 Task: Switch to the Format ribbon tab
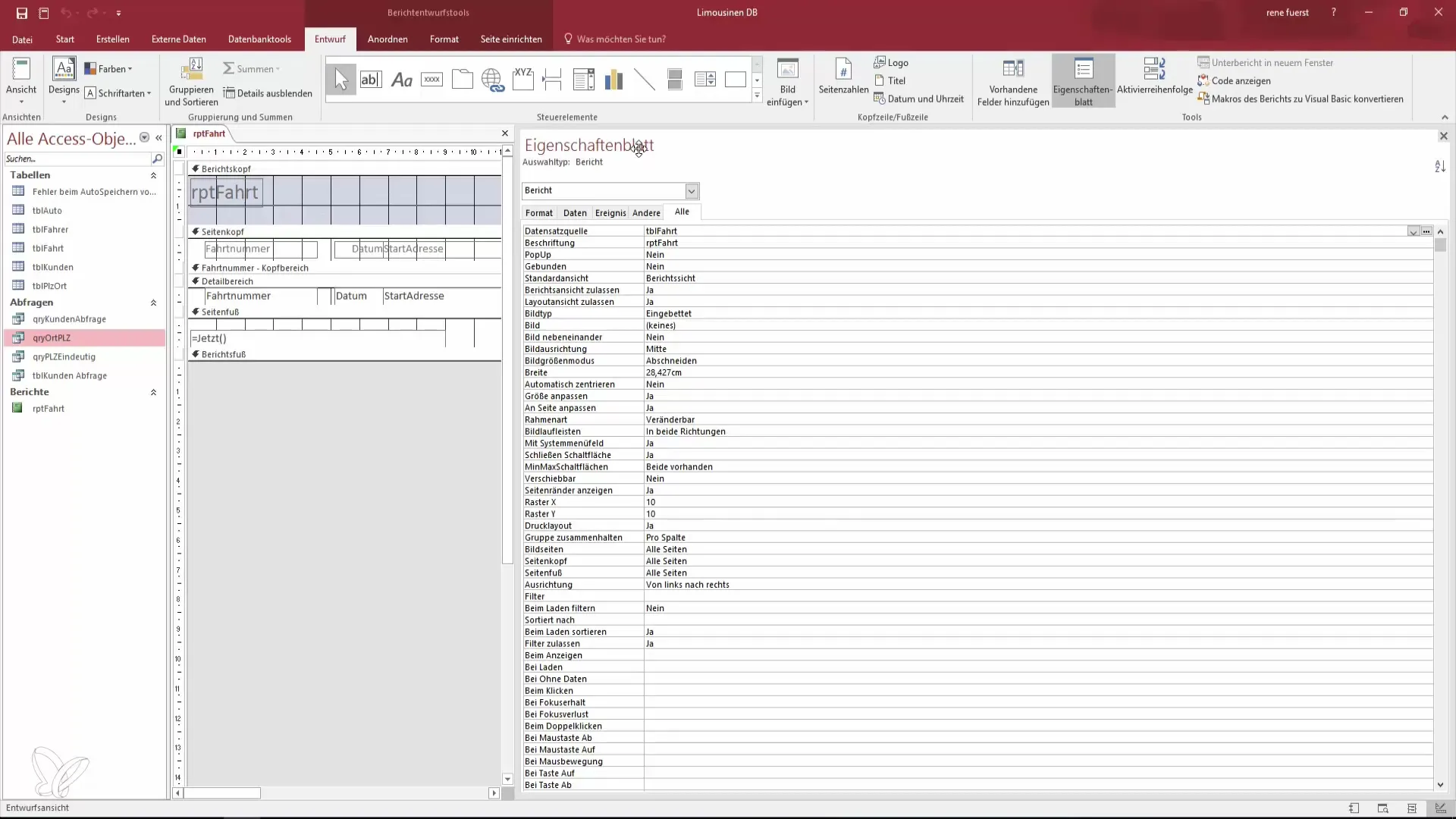(x=444, y=39)
